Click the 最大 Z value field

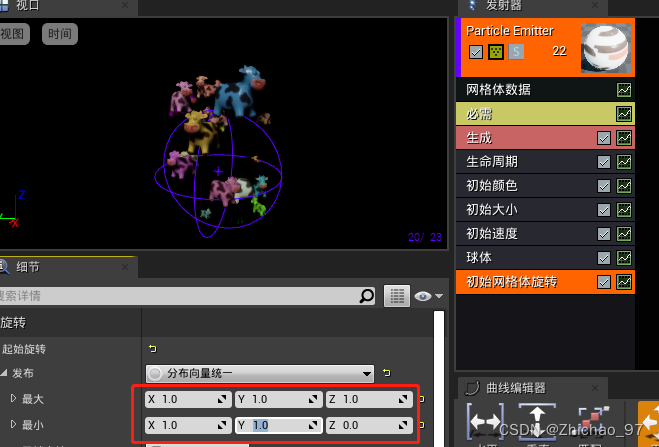coord(369,399)
